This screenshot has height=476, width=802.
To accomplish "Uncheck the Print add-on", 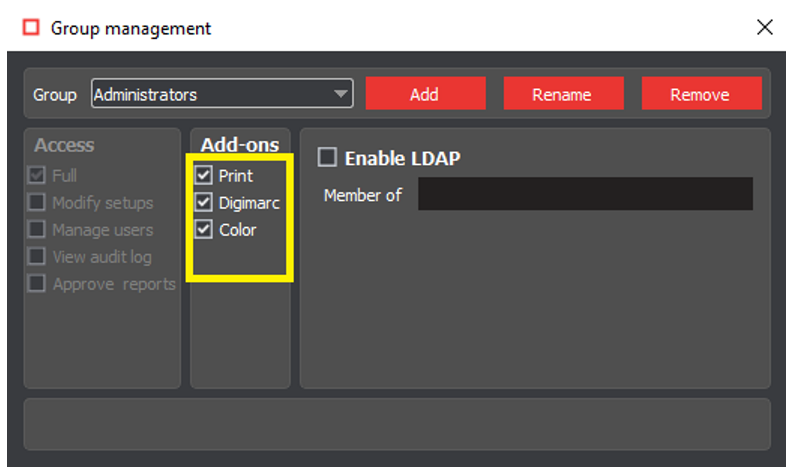I will point(204,175).
